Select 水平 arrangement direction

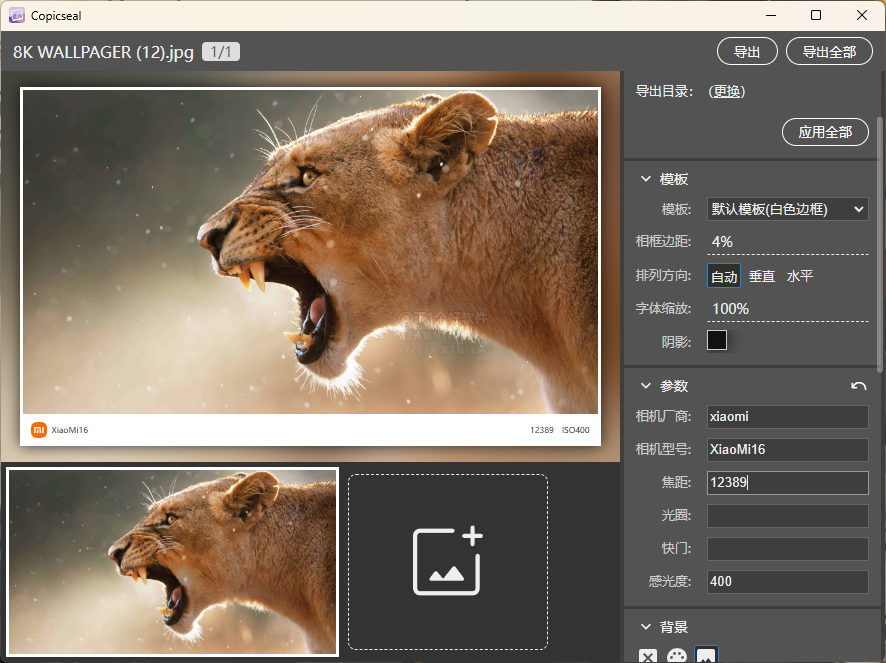[800, 276]
